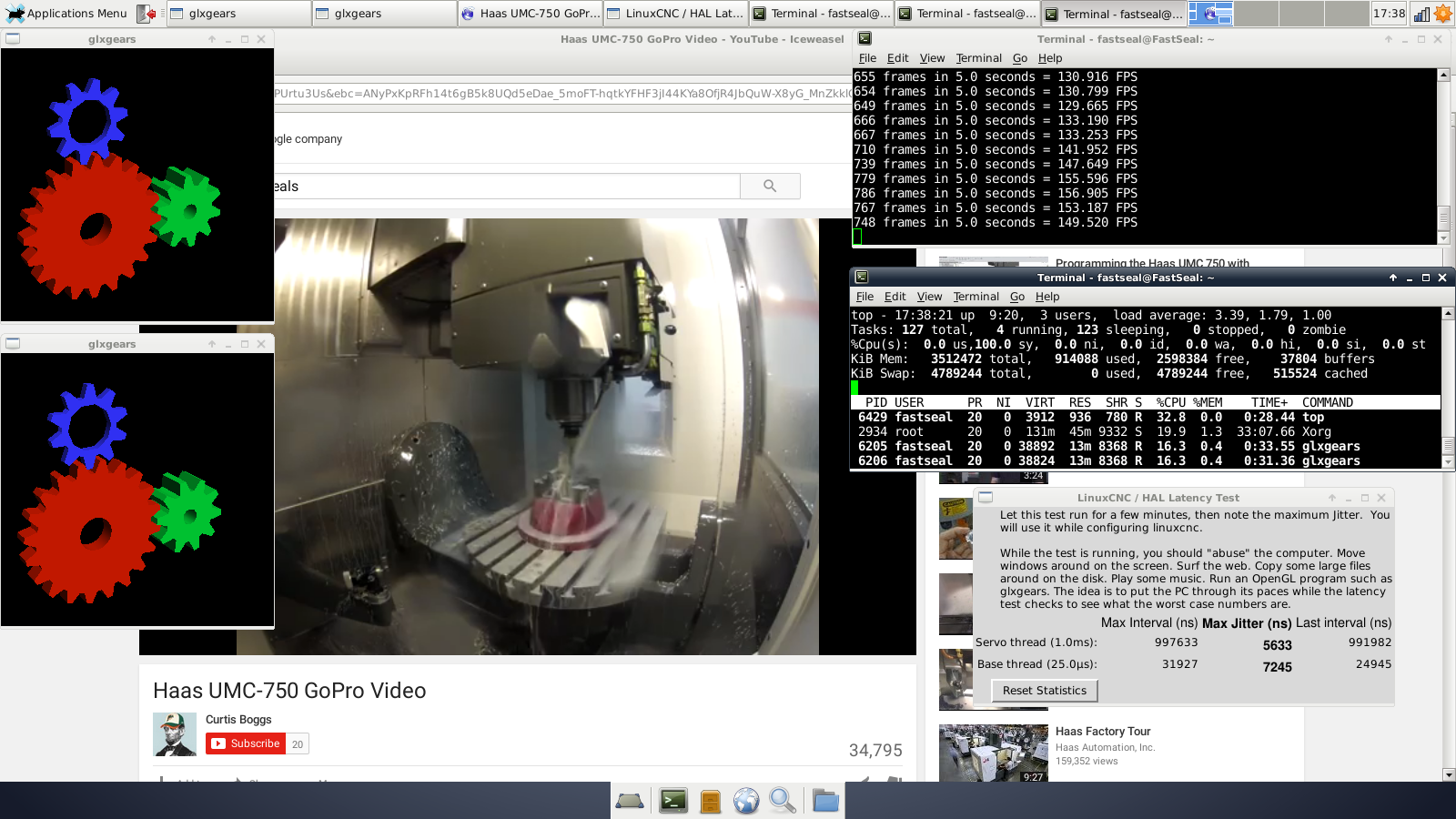Switch to LinuxCNC / HAL Latency taskbar window

pyautogui.click(x=675, y=14)
